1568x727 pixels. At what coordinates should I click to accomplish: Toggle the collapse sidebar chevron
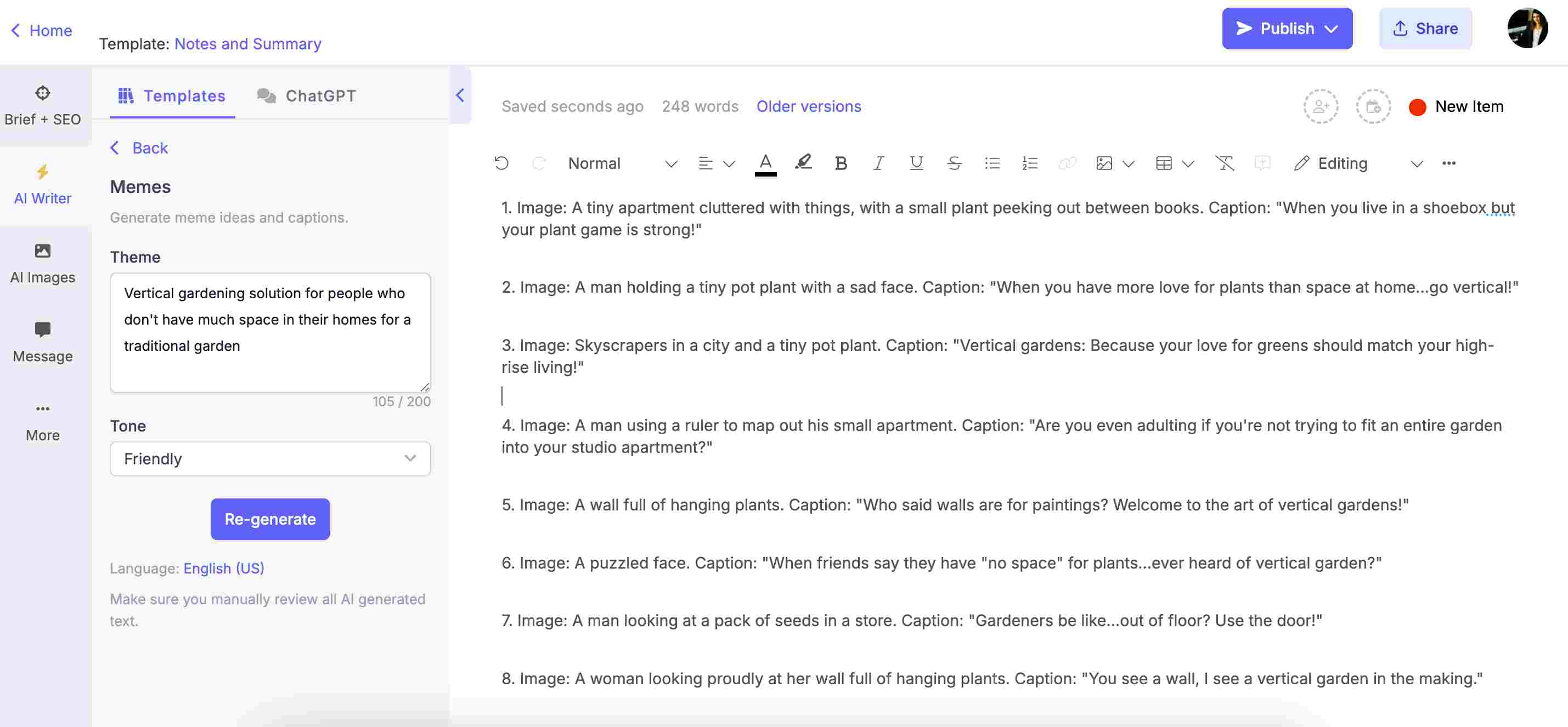coord(458,93)
